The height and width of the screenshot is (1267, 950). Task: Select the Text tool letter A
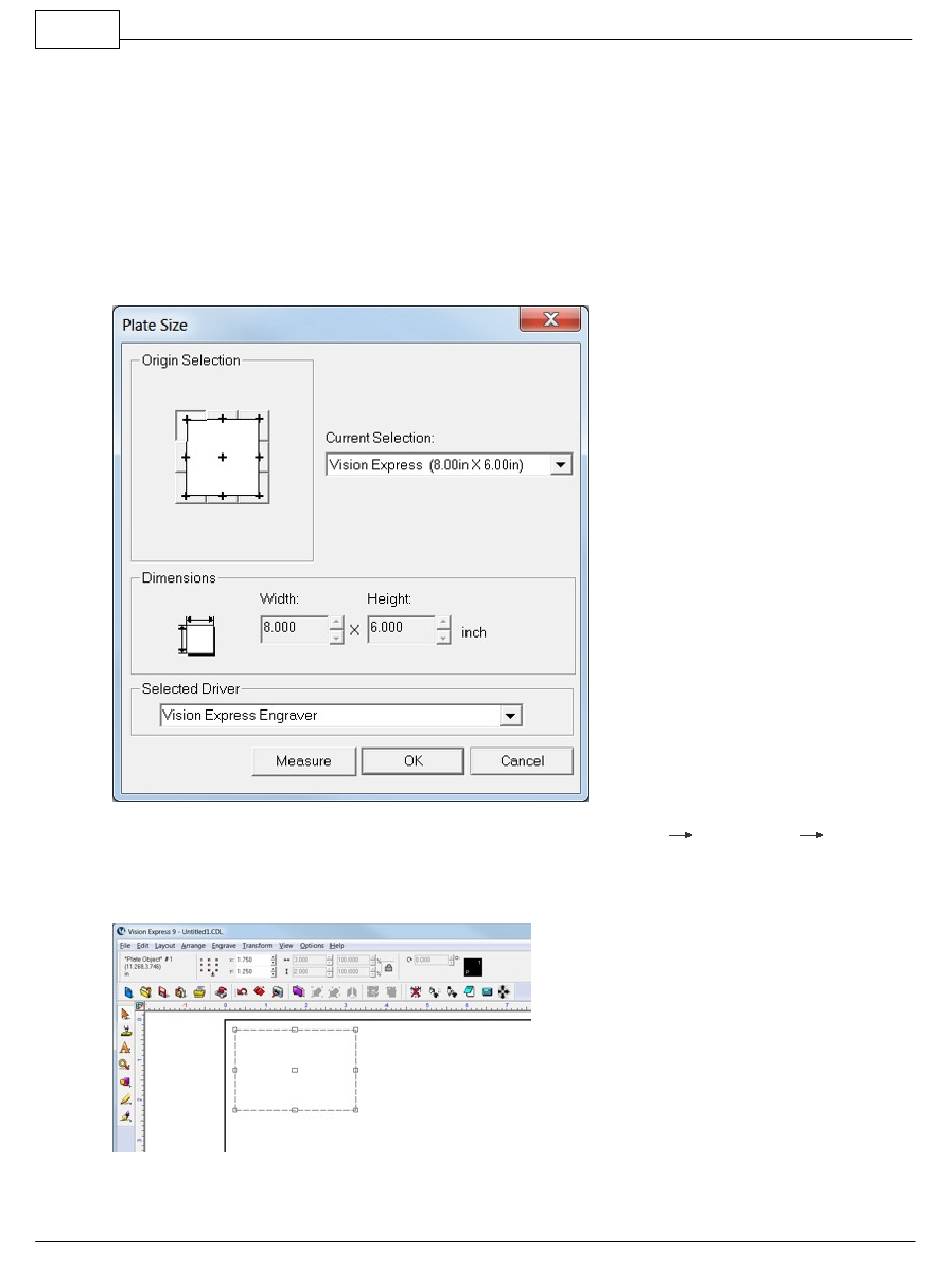pos(126,1047)
